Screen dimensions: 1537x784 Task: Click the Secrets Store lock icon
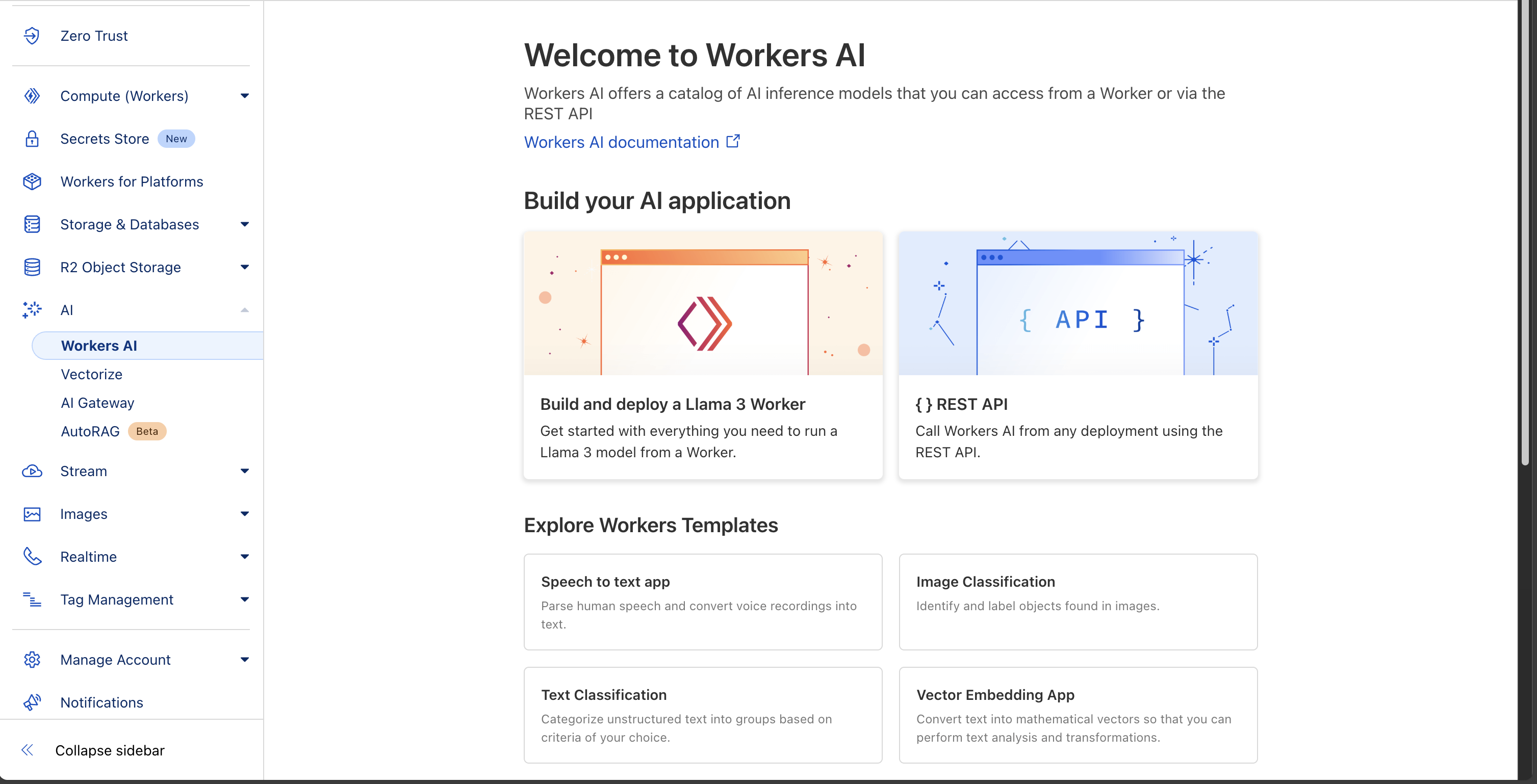point(32,139)
